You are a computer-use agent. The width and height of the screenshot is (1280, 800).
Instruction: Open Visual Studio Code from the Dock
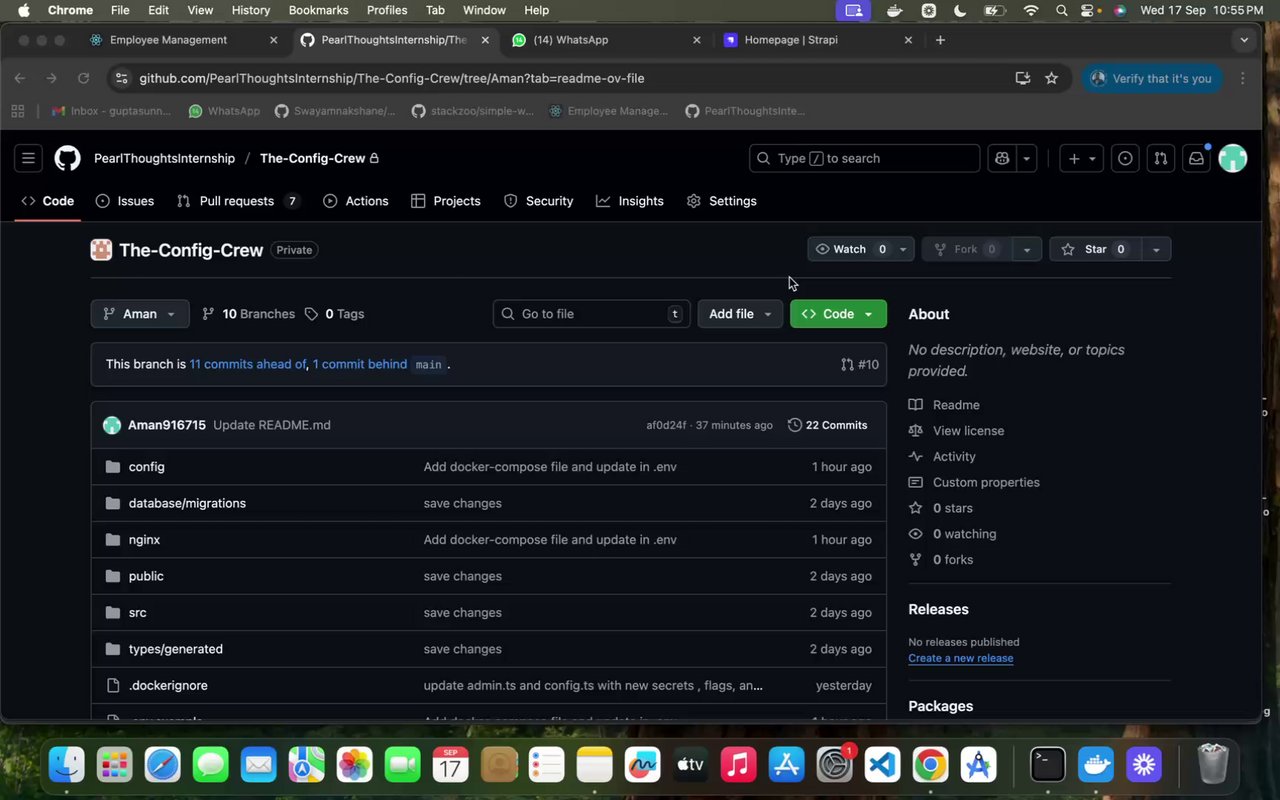883,766
